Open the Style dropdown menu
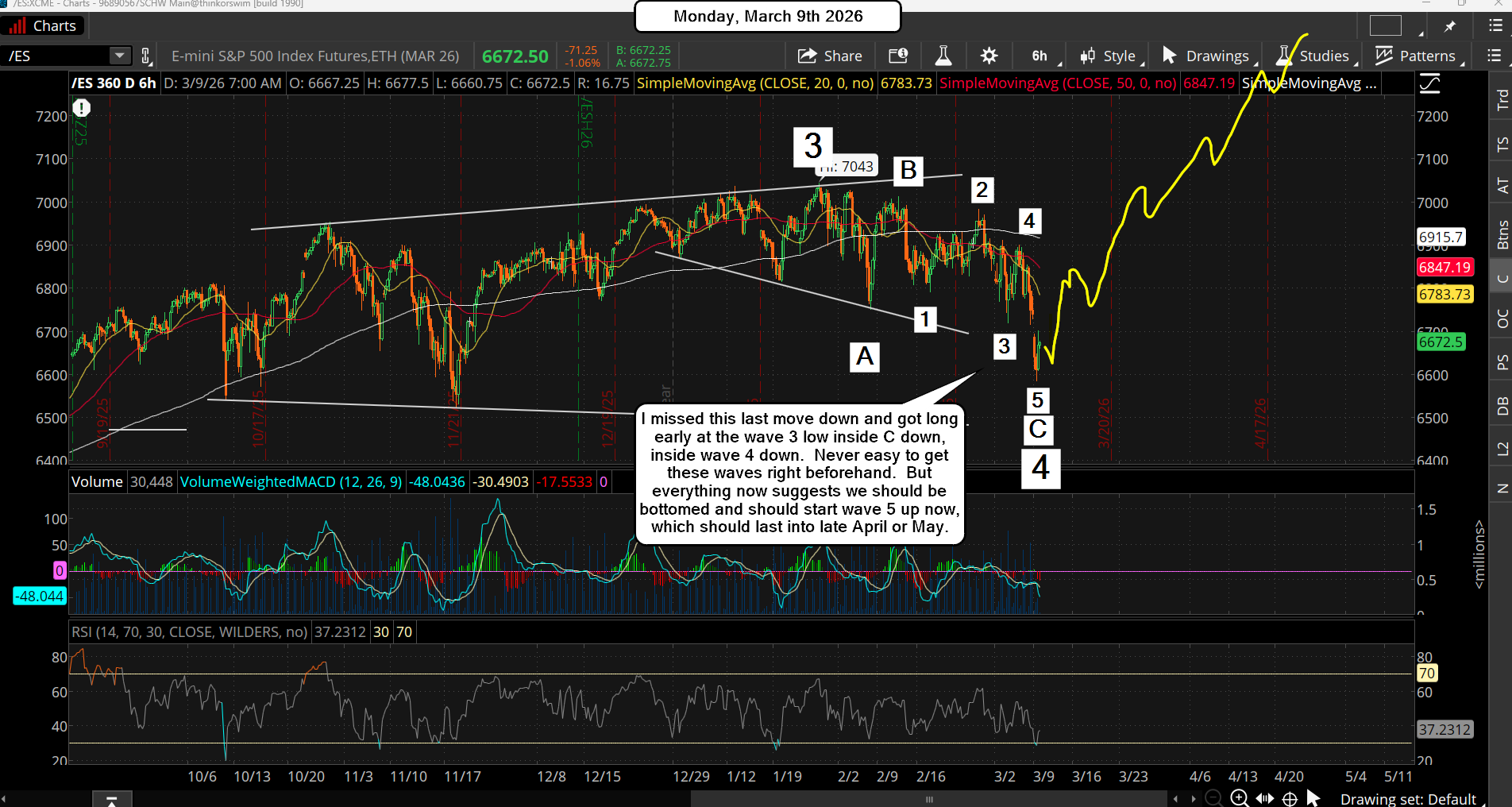 click(1109, 56)
